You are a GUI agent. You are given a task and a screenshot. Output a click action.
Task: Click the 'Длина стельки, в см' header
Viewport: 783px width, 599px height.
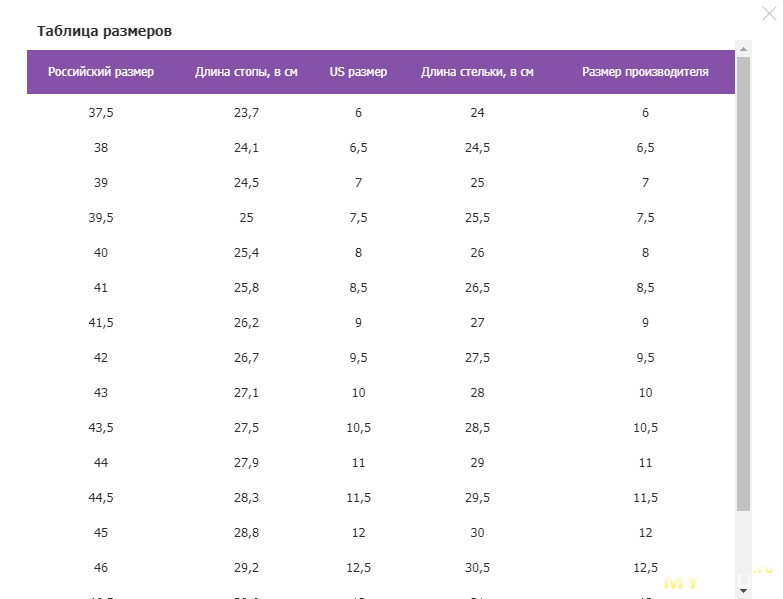click(x=477, y=72)
